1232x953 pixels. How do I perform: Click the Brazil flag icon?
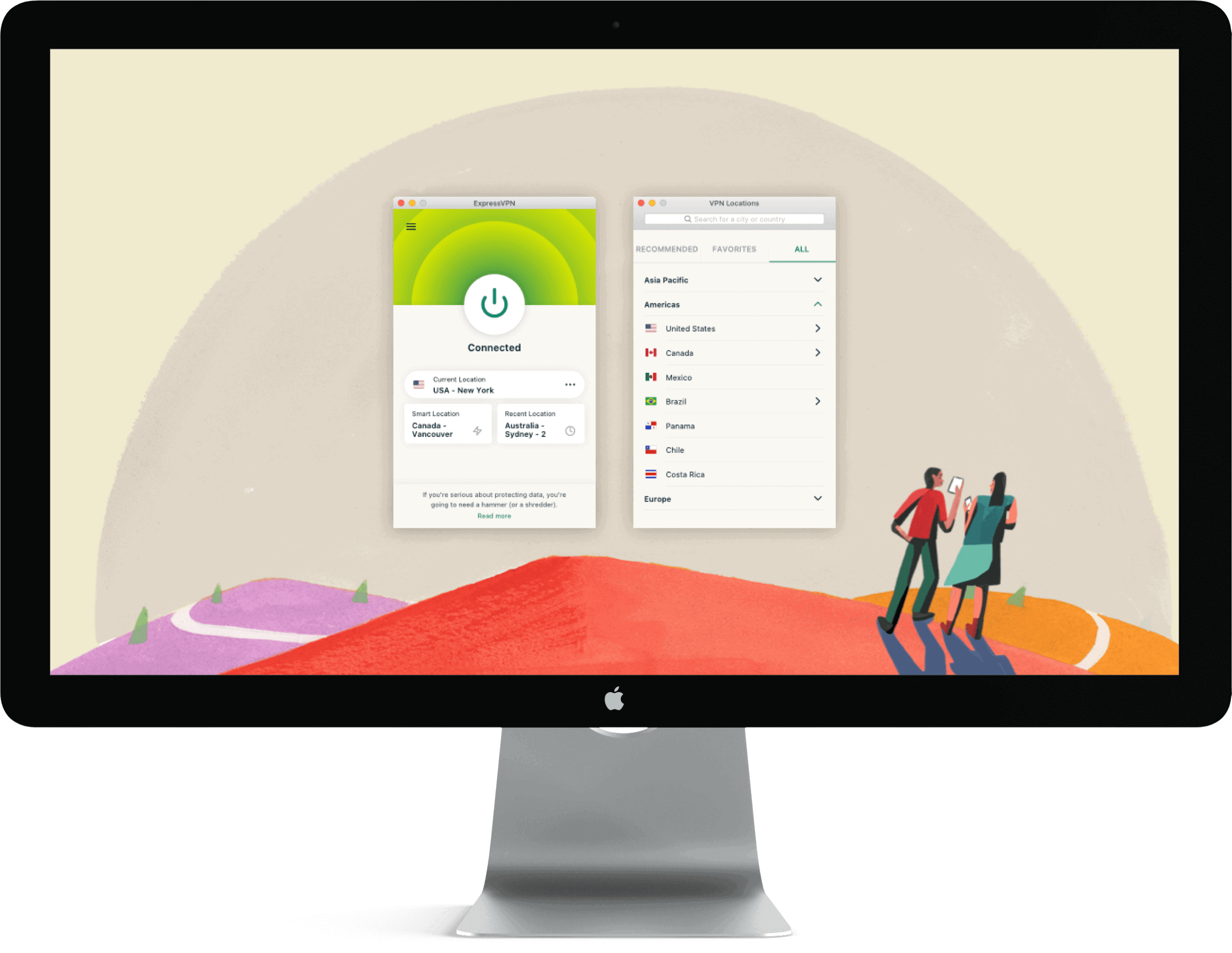point(651,401)
